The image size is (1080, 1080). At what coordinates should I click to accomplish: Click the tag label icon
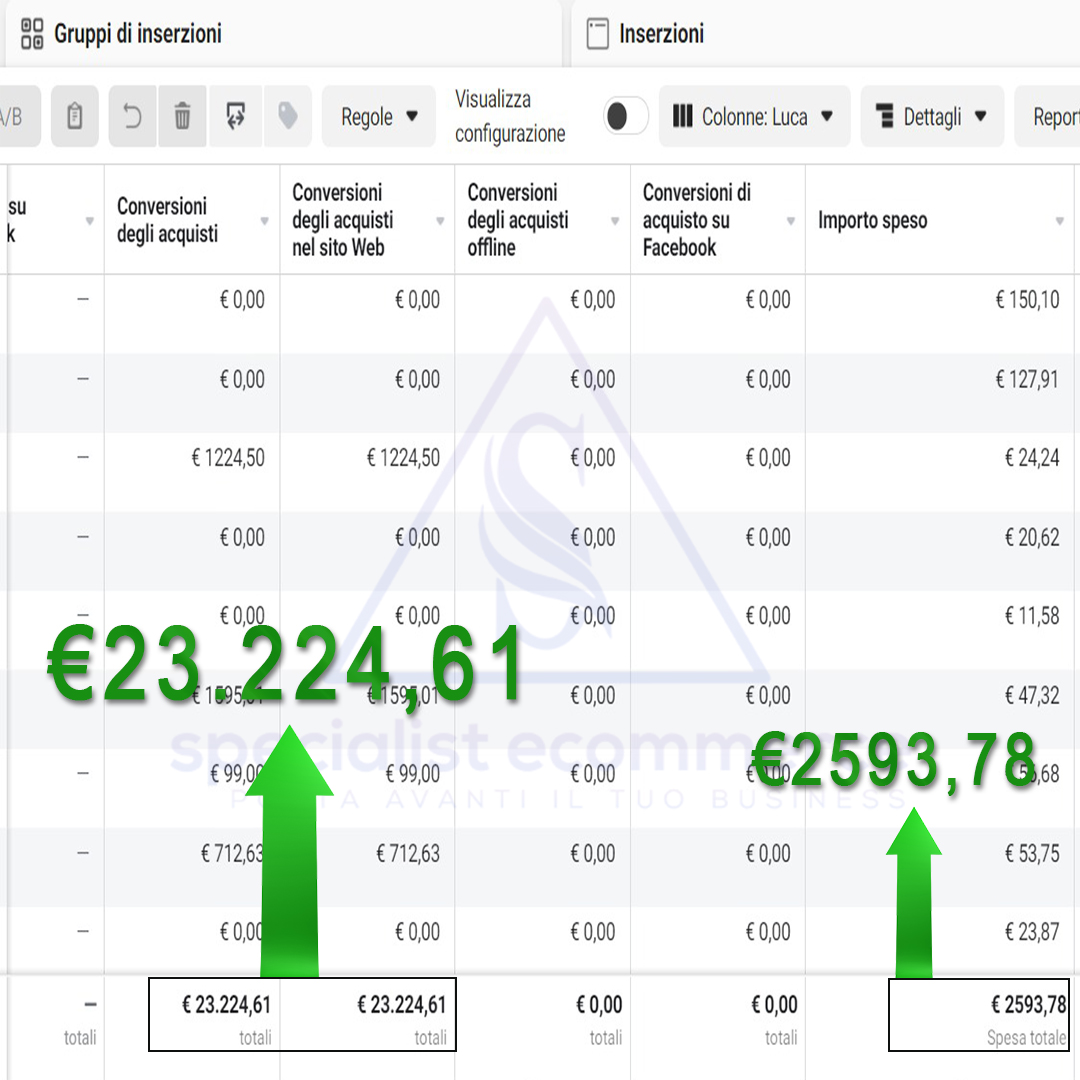pyautogui.click(x=288, y=117)
